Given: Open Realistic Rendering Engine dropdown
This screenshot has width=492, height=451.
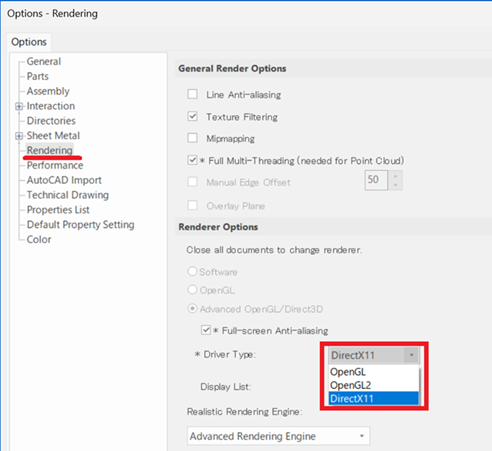Looking at the screenshot, I should coord(278,436).
